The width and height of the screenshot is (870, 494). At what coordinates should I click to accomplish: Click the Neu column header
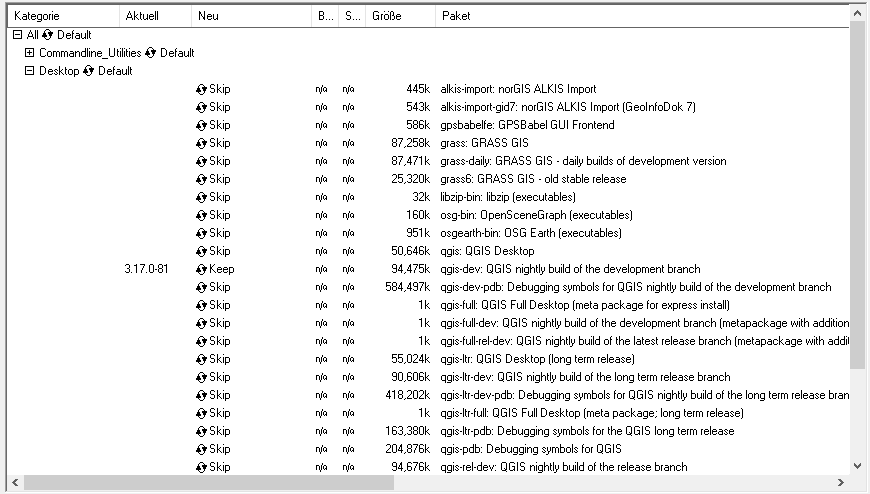click(x=251, y=16)
